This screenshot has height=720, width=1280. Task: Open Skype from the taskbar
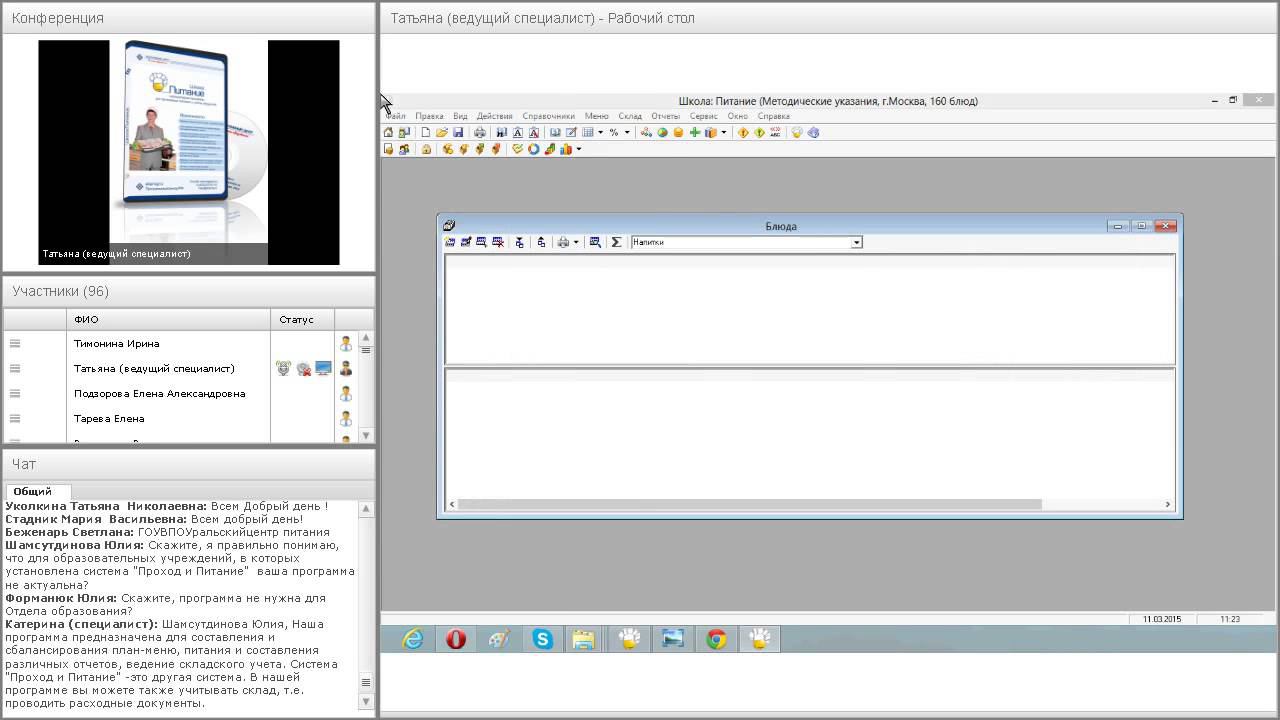pos(542,639)
